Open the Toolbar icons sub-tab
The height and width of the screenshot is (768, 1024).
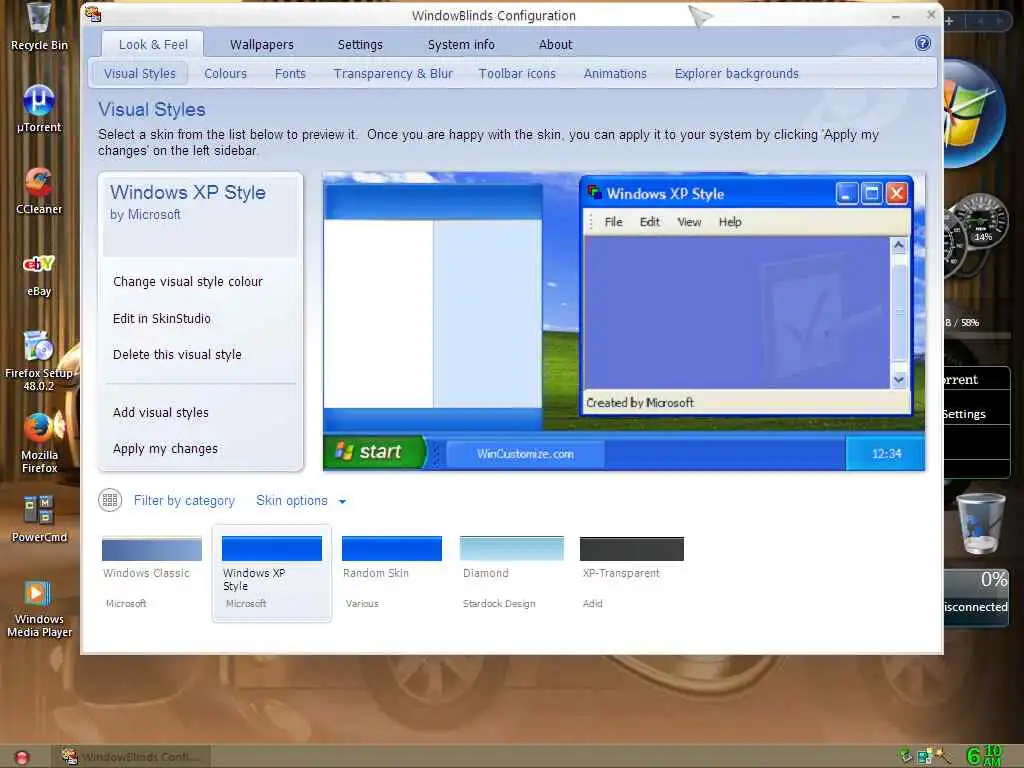(517, 73)
